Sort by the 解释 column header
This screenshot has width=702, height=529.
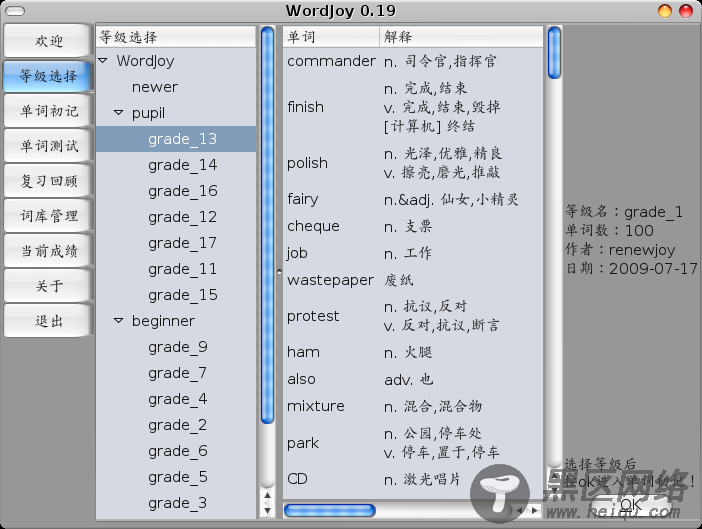(461, 37)
